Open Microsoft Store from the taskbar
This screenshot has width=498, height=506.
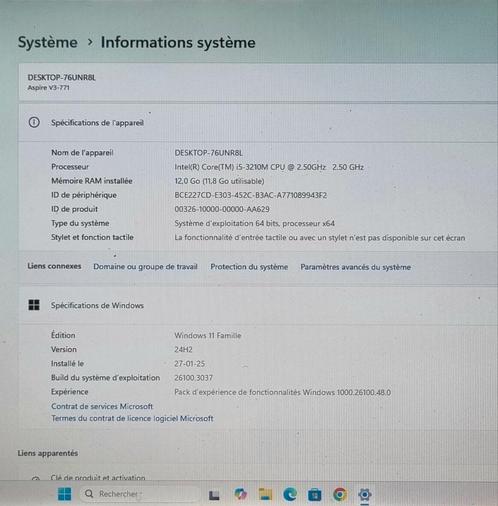coord(315,494)
